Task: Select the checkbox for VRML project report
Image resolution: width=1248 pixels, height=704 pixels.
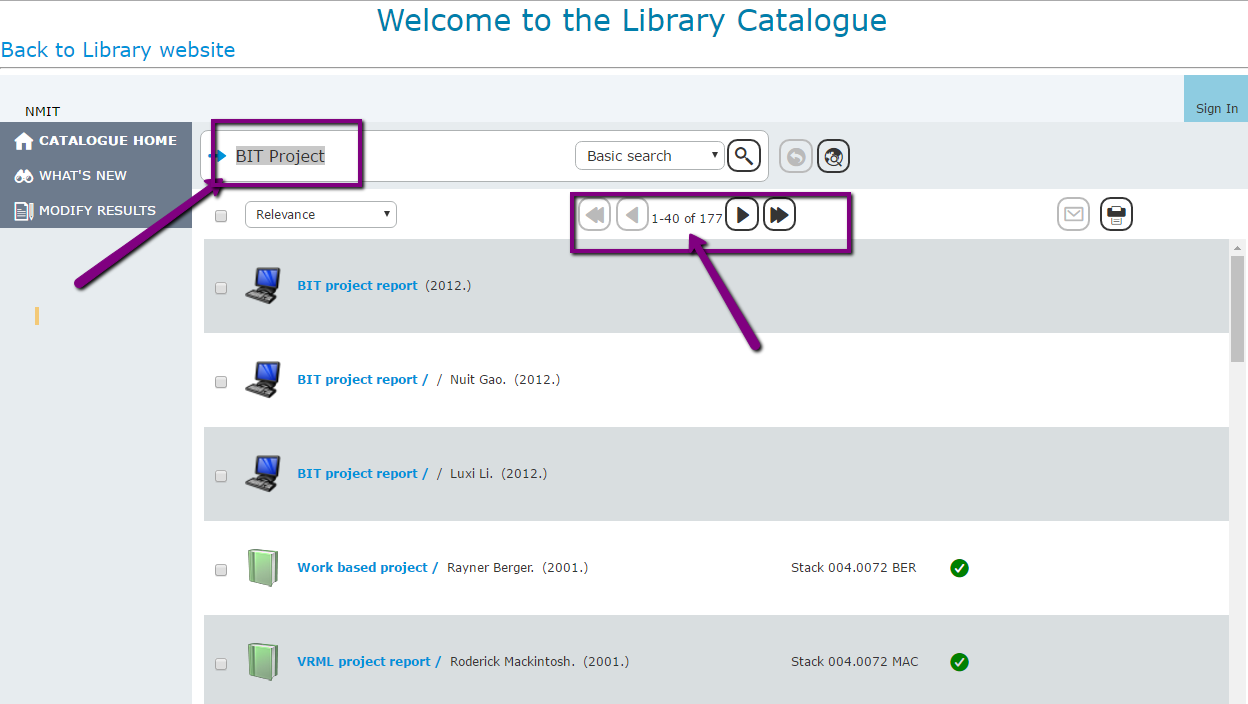Action: pyautogui.click(x=221, y=664)
